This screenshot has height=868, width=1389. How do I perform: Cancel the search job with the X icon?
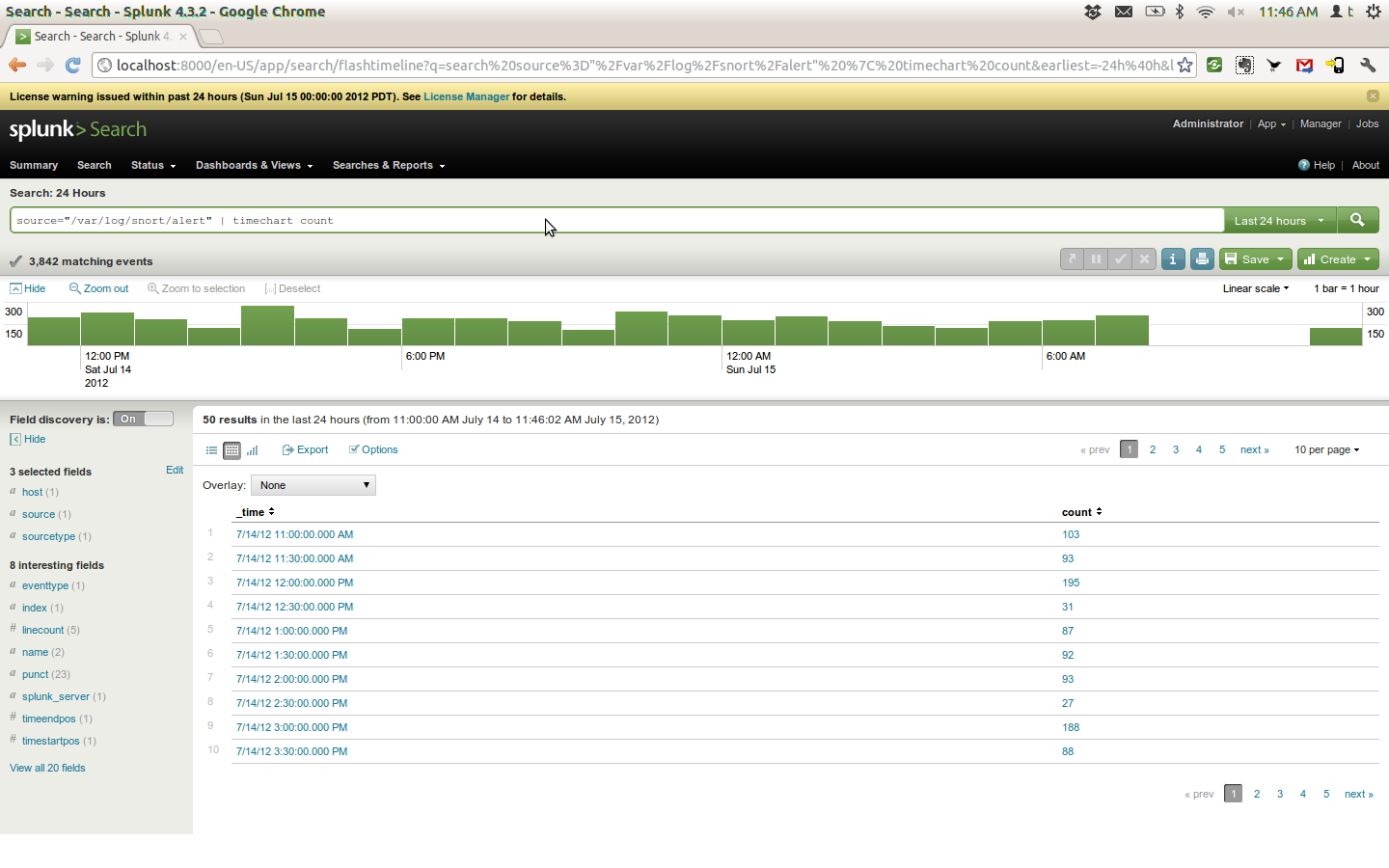1144,258
